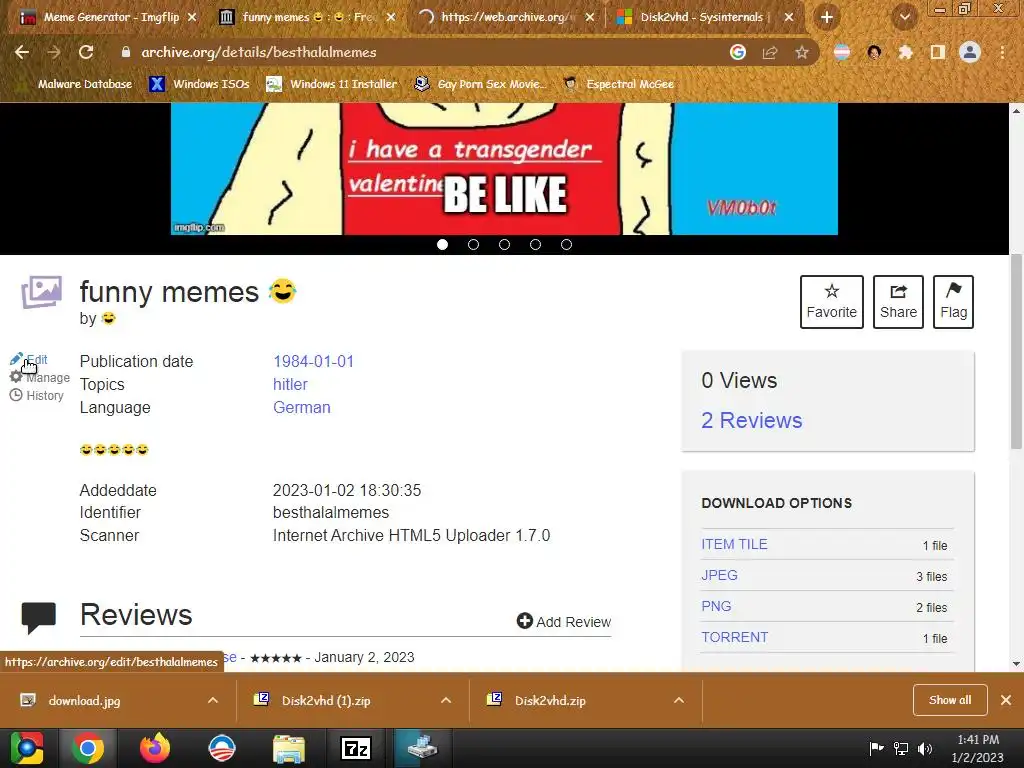
Task: Close the Disk2vhd Sysinternals tab
Action: pos(789,18)
